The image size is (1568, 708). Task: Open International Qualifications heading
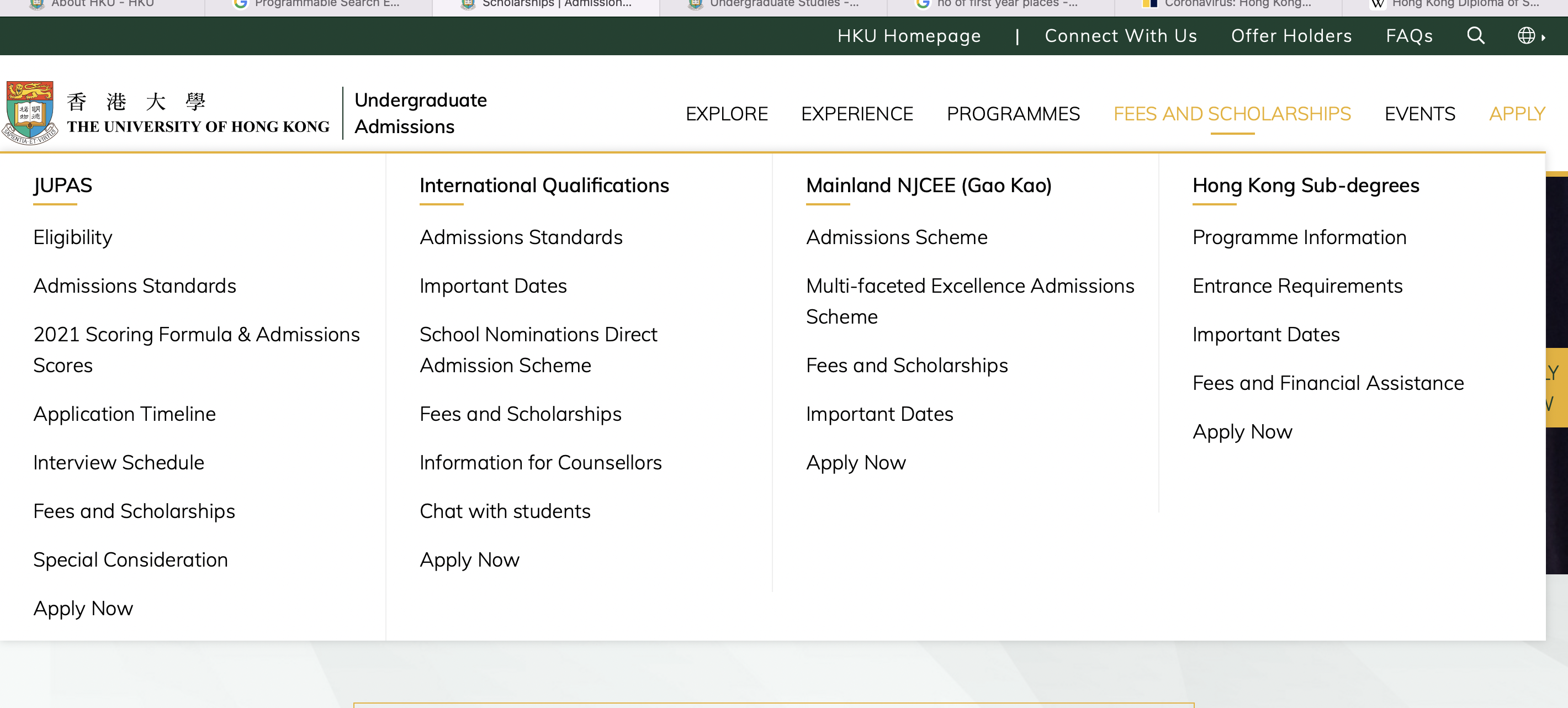(544, 185)
